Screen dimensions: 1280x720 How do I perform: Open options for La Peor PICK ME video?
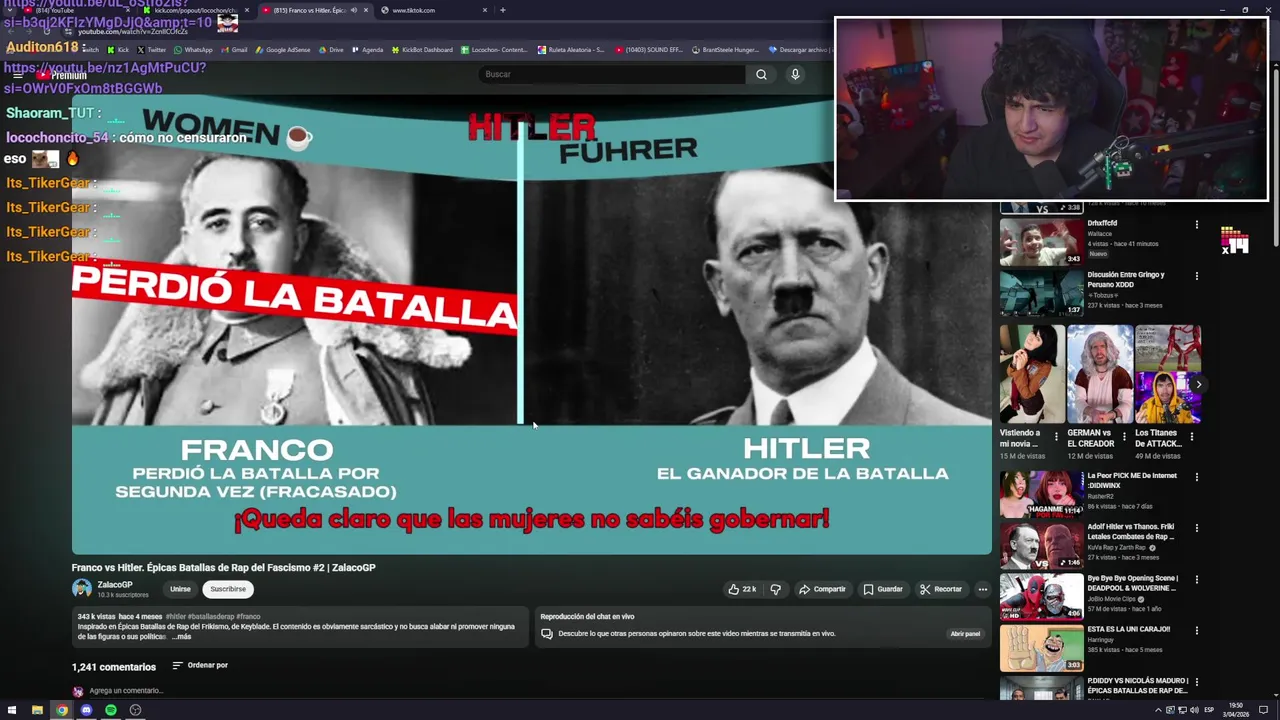tap(1196, 478)
